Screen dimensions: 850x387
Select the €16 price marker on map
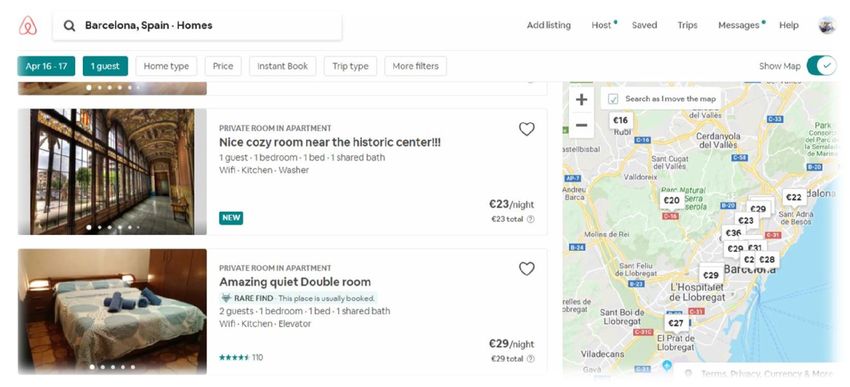[x=621, y=120]
